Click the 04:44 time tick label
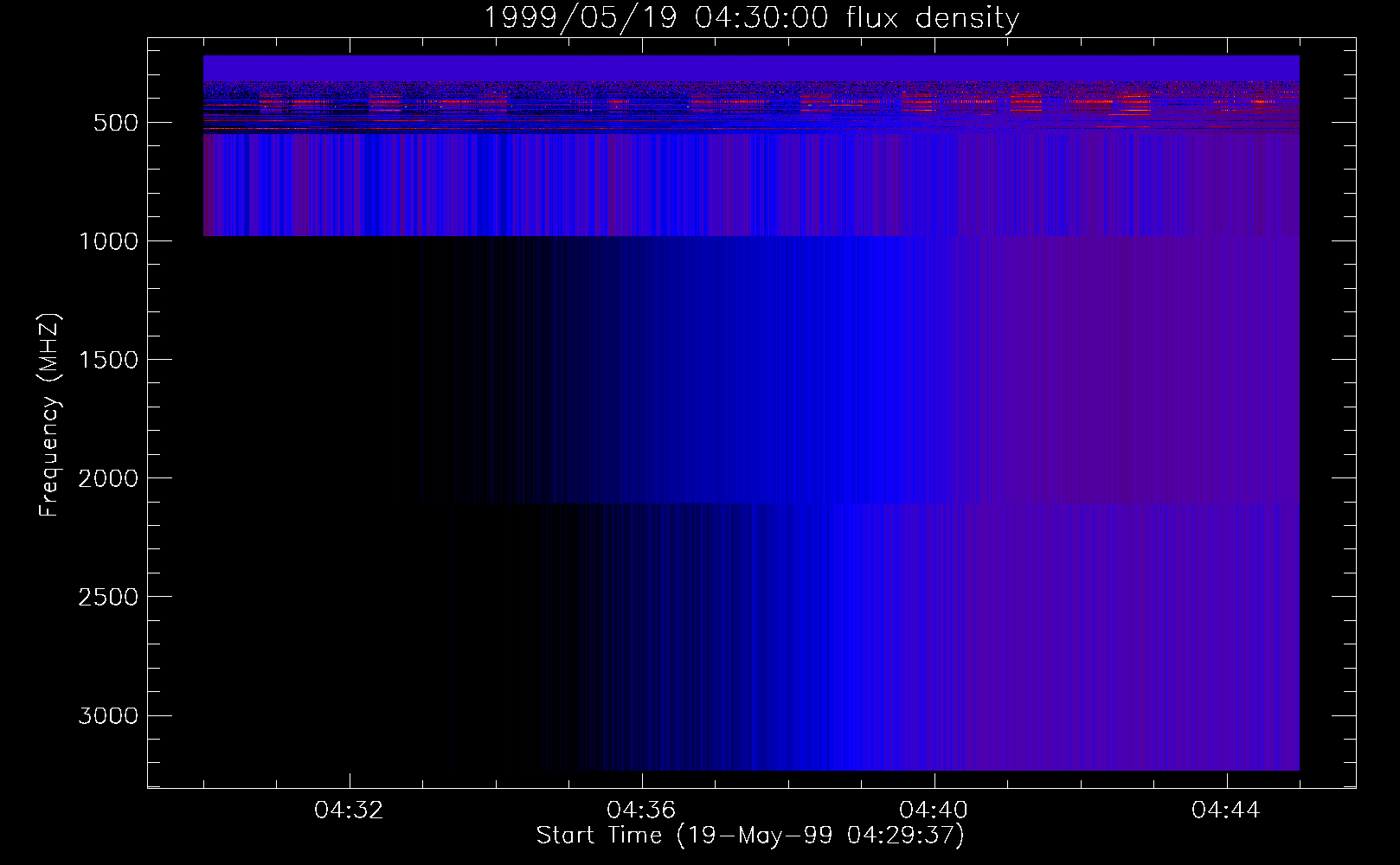This screenshot has width=1400, height=865. click(1227, 811)
